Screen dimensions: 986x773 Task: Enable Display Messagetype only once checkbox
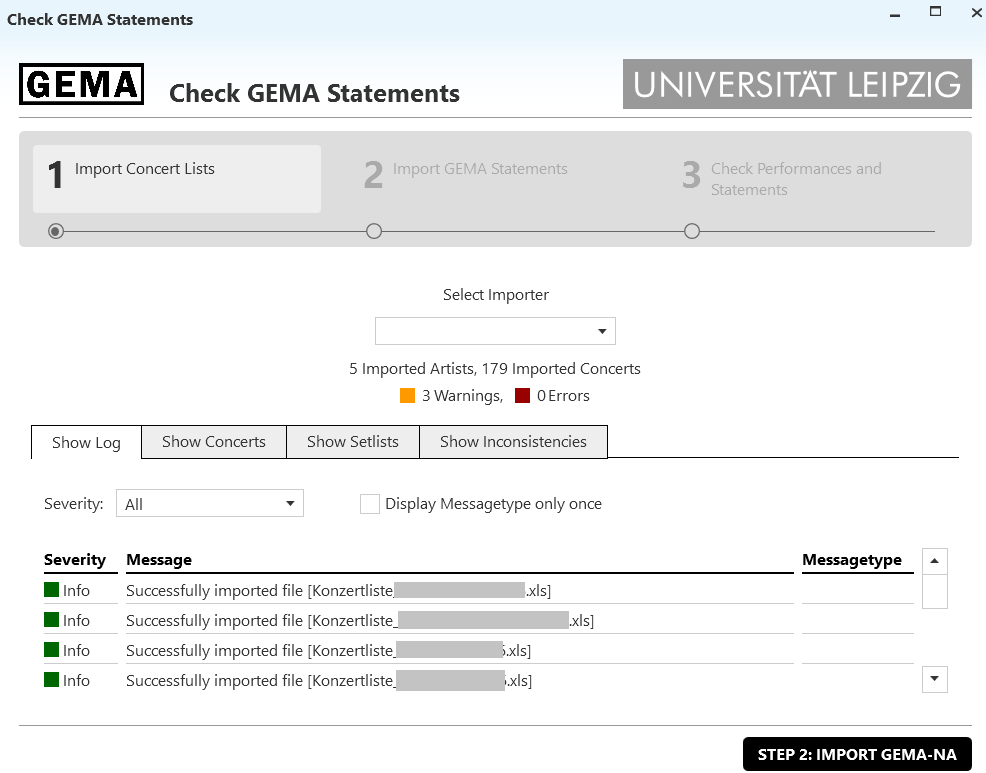tap(370, 504)
